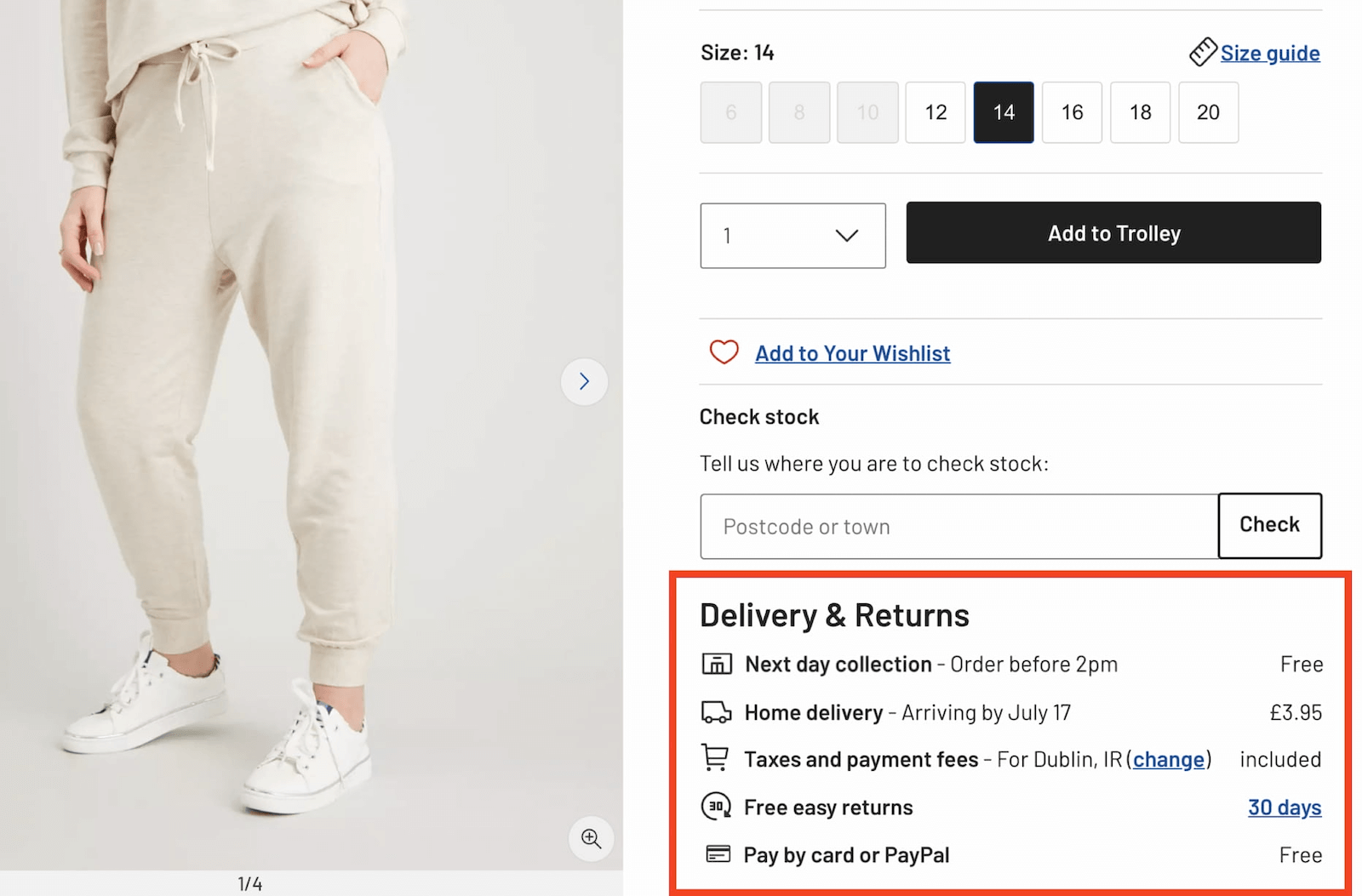Click the ruler icon beside Size guide

tap(1203, 52)
